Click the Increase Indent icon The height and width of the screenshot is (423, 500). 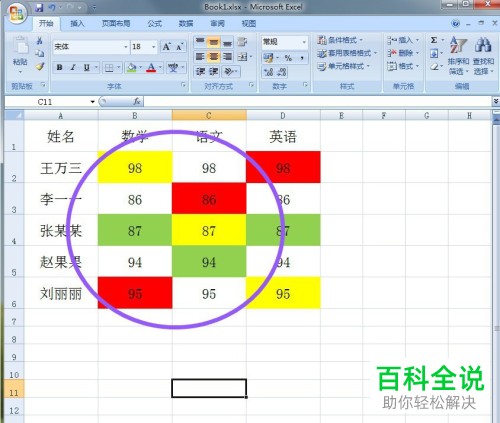click(214, 72)
